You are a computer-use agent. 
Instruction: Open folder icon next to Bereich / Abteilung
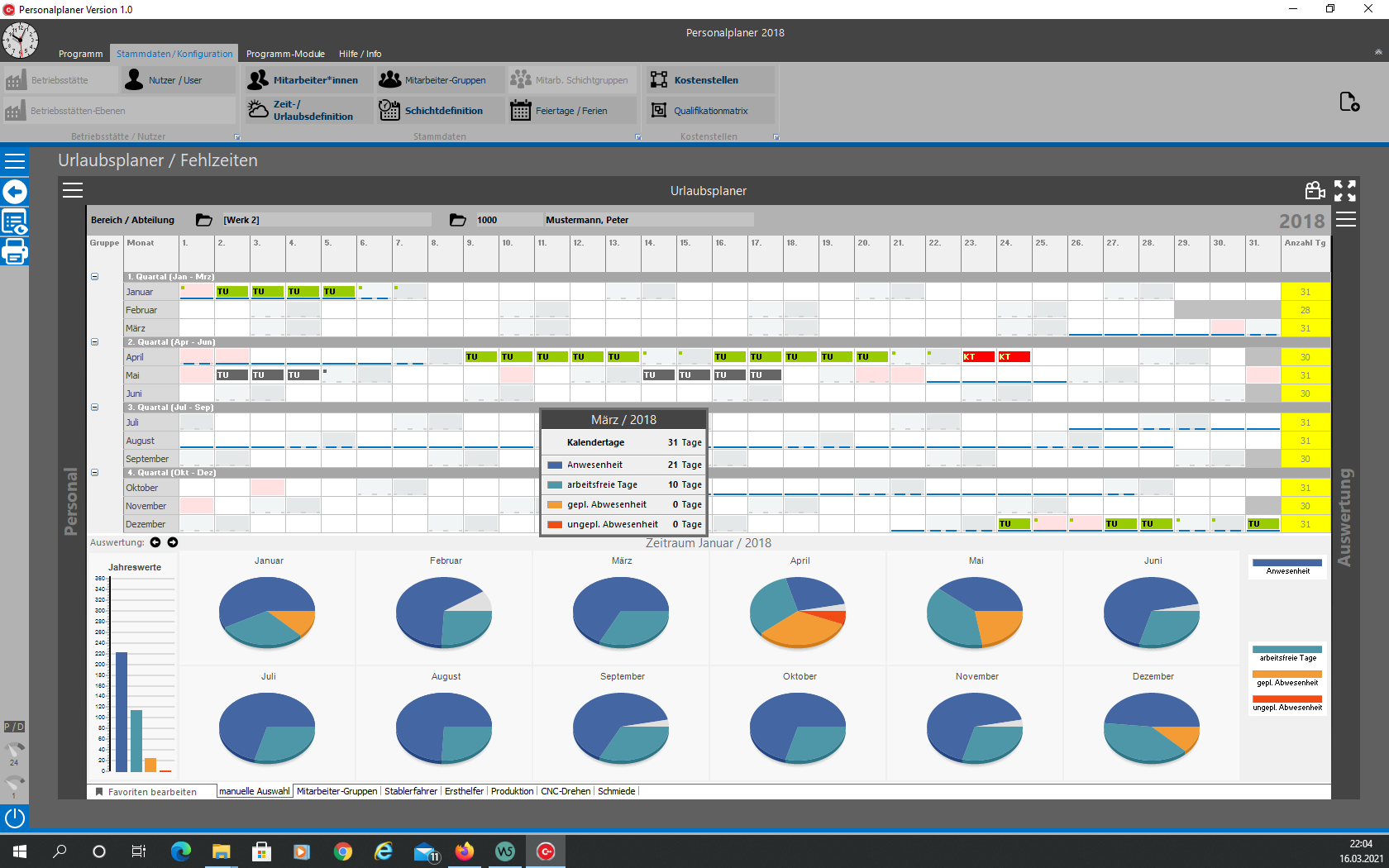pyautogui.click(x=203, y=220)
